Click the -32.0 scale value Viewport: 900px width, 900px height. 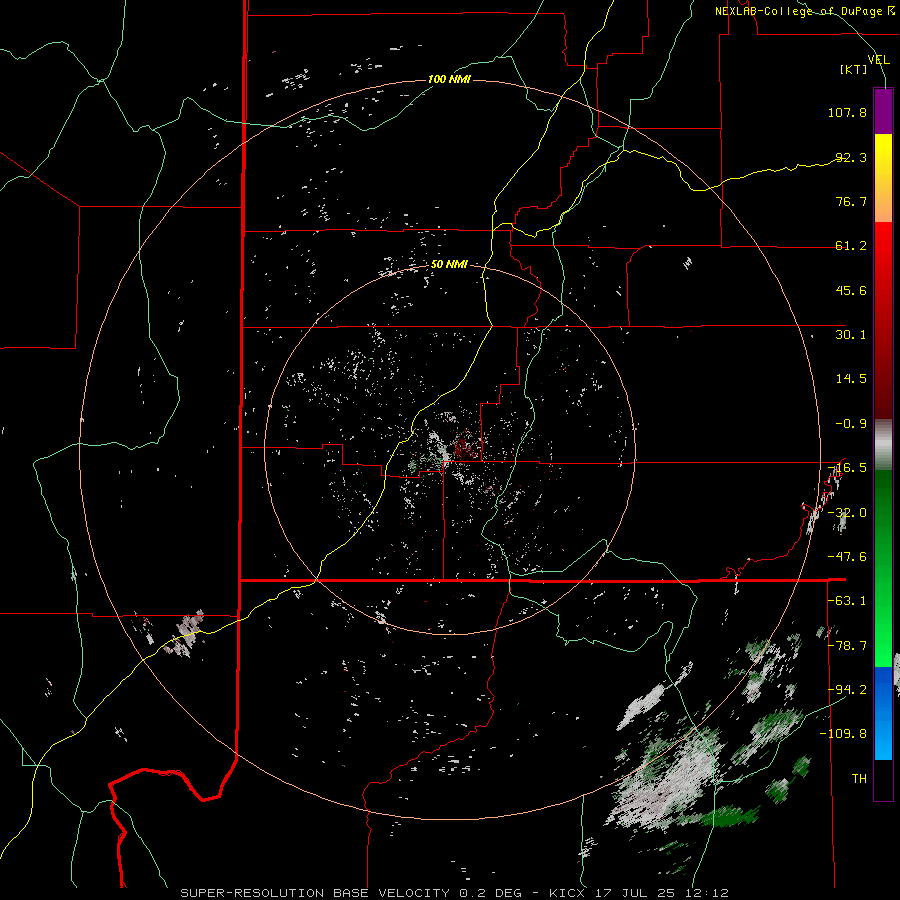pyautogui.click(x=847, y=513)
